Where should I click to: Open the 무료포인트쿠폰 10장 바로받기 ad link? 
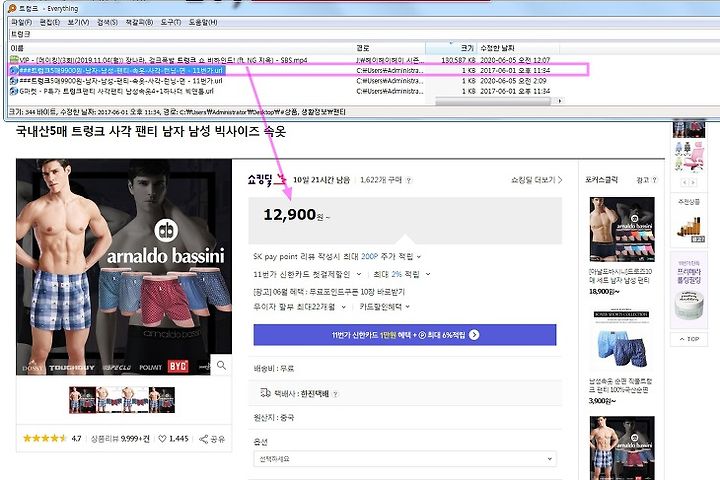coord(329,292)
